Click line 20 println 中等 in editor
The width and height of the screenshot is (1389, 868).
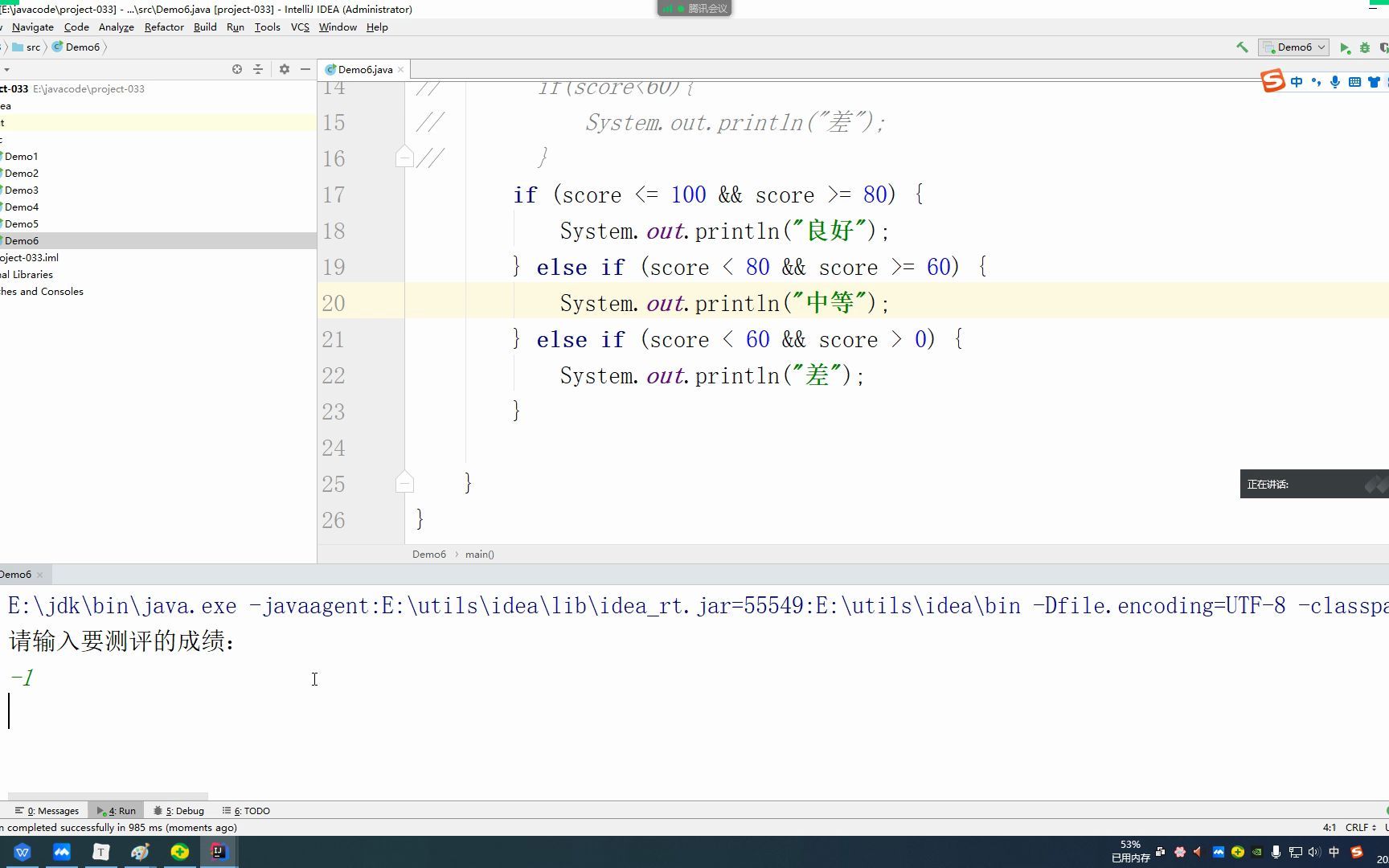[x=724, y=303]
